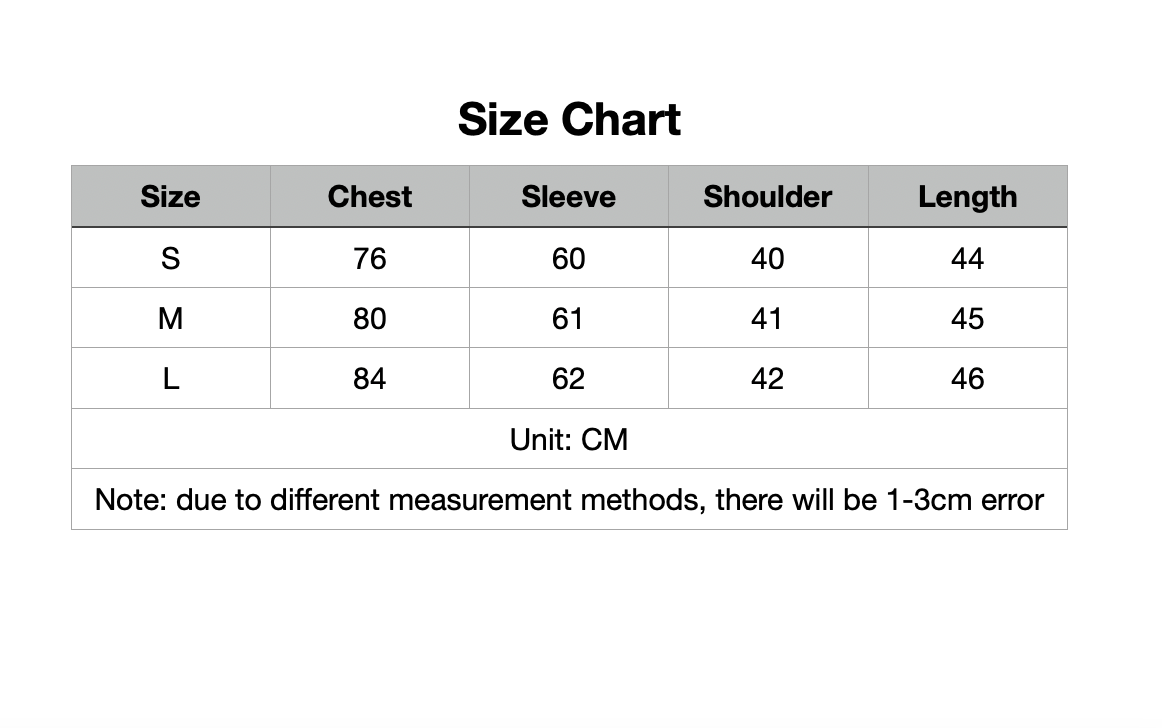Select chest value 76 for size S
The width and height of the screenshot is (1162, 728).
point(369,259)
